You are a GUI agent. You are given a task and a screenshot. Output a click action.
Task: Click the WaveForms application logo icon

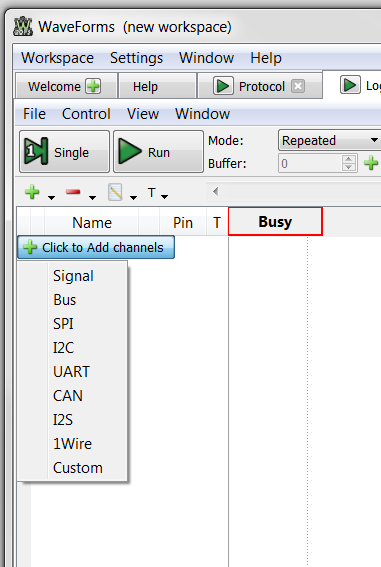pyautogui.click(x=23, y=26)
